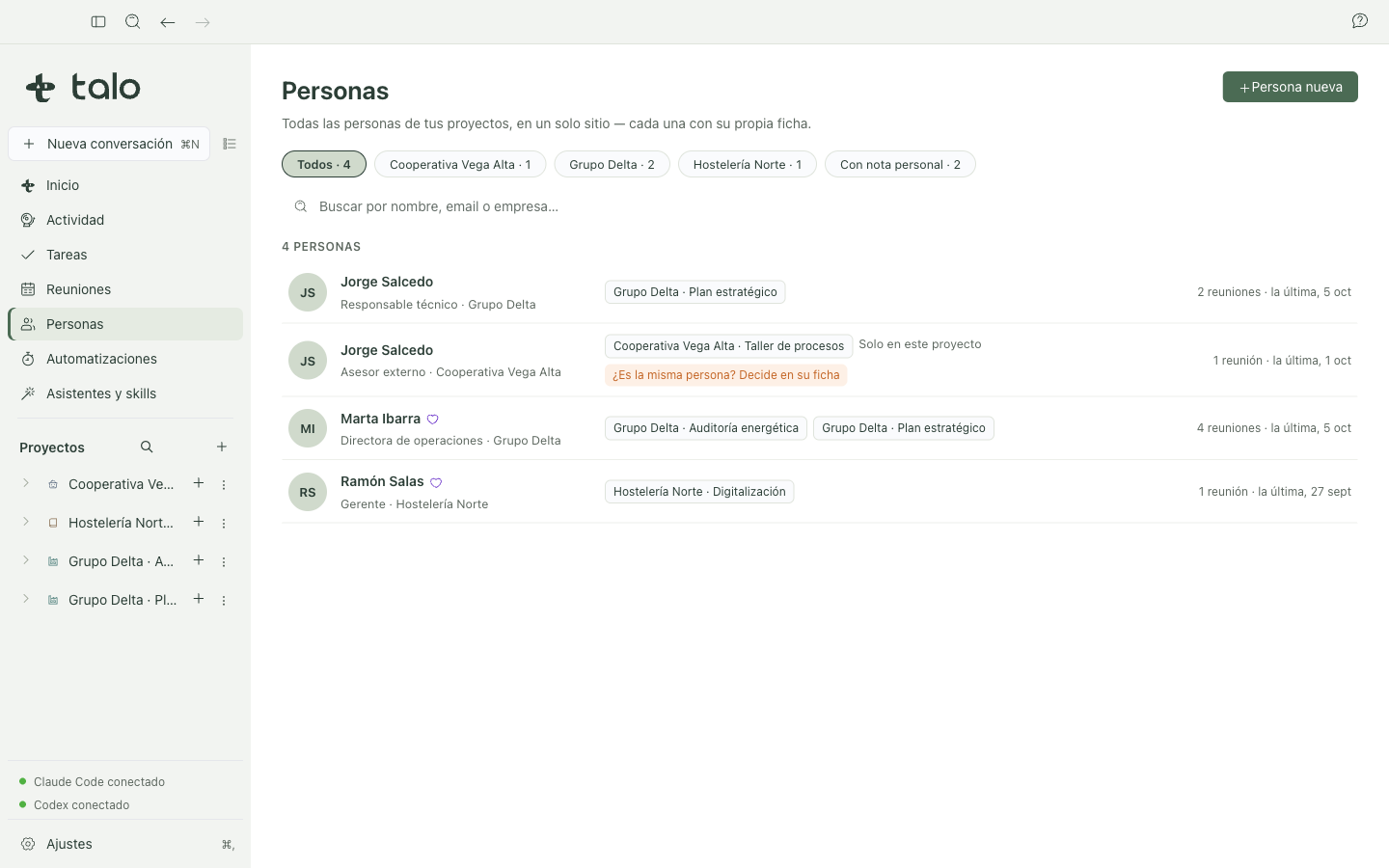1389x868 pixels.
Task: Expand the Hostelería Nort... project tree
Action: coord(26,522)
